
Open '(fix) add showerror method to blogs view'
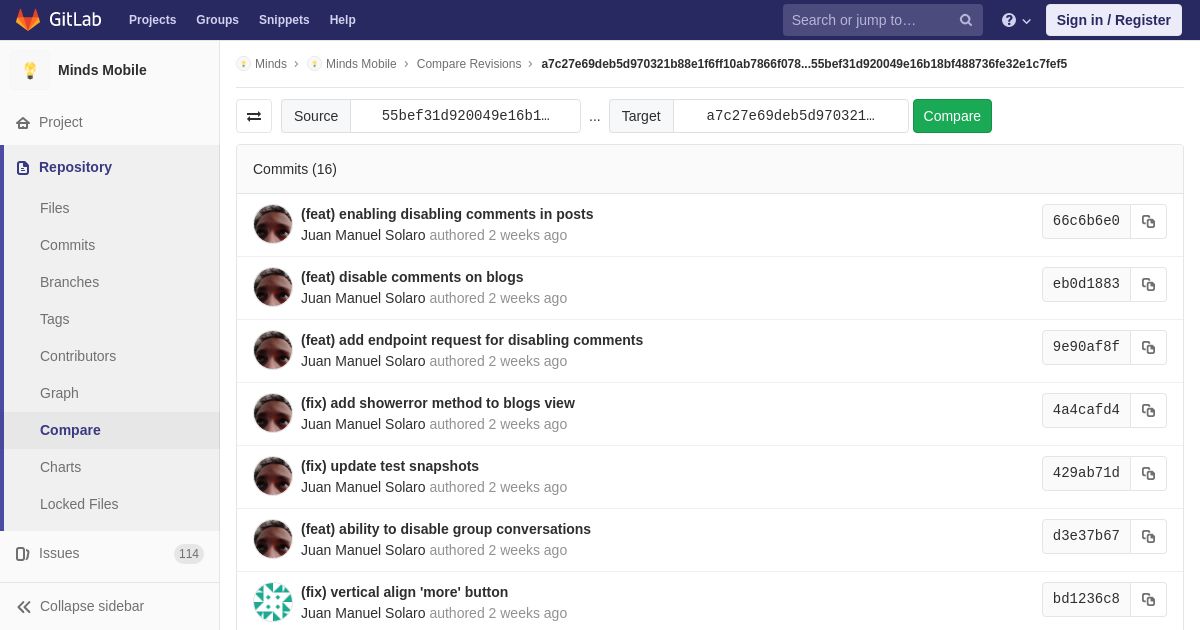tap(438, 403)
